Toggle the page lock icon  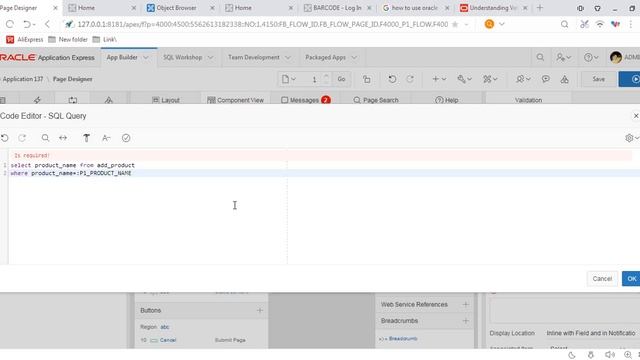tap(367, 79)
